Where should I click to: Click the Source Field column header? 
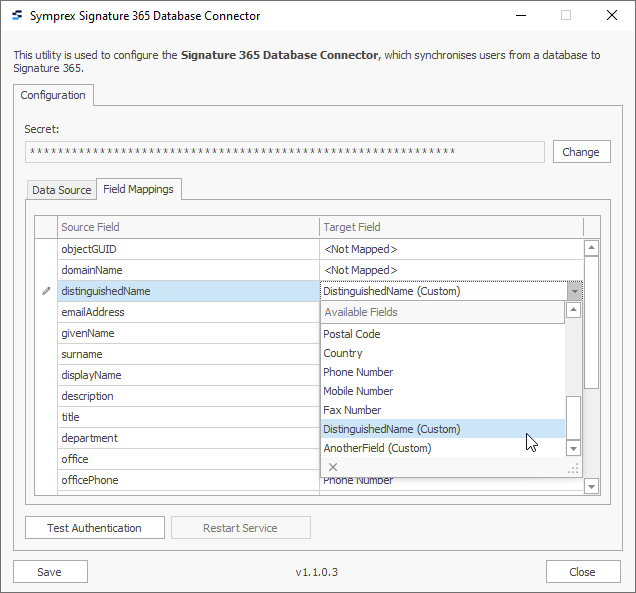(x=188, y=227)
